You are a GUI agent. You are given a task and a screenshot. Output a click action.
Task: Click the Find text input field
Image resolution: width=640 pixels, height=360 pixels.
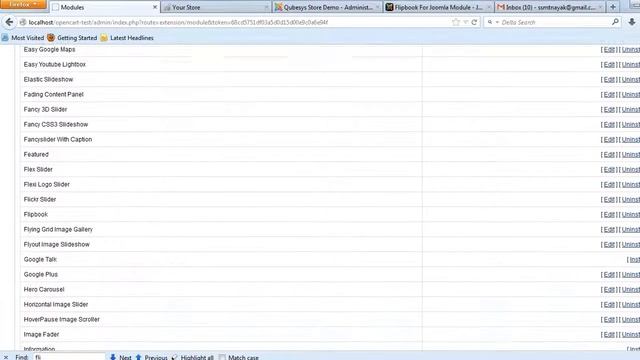[69, 357]
